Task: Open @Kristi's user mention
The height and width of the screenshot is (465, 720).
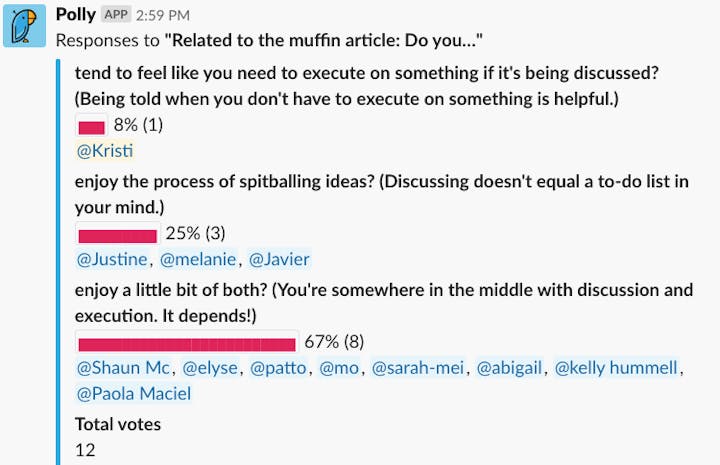Action: (105, 151)
